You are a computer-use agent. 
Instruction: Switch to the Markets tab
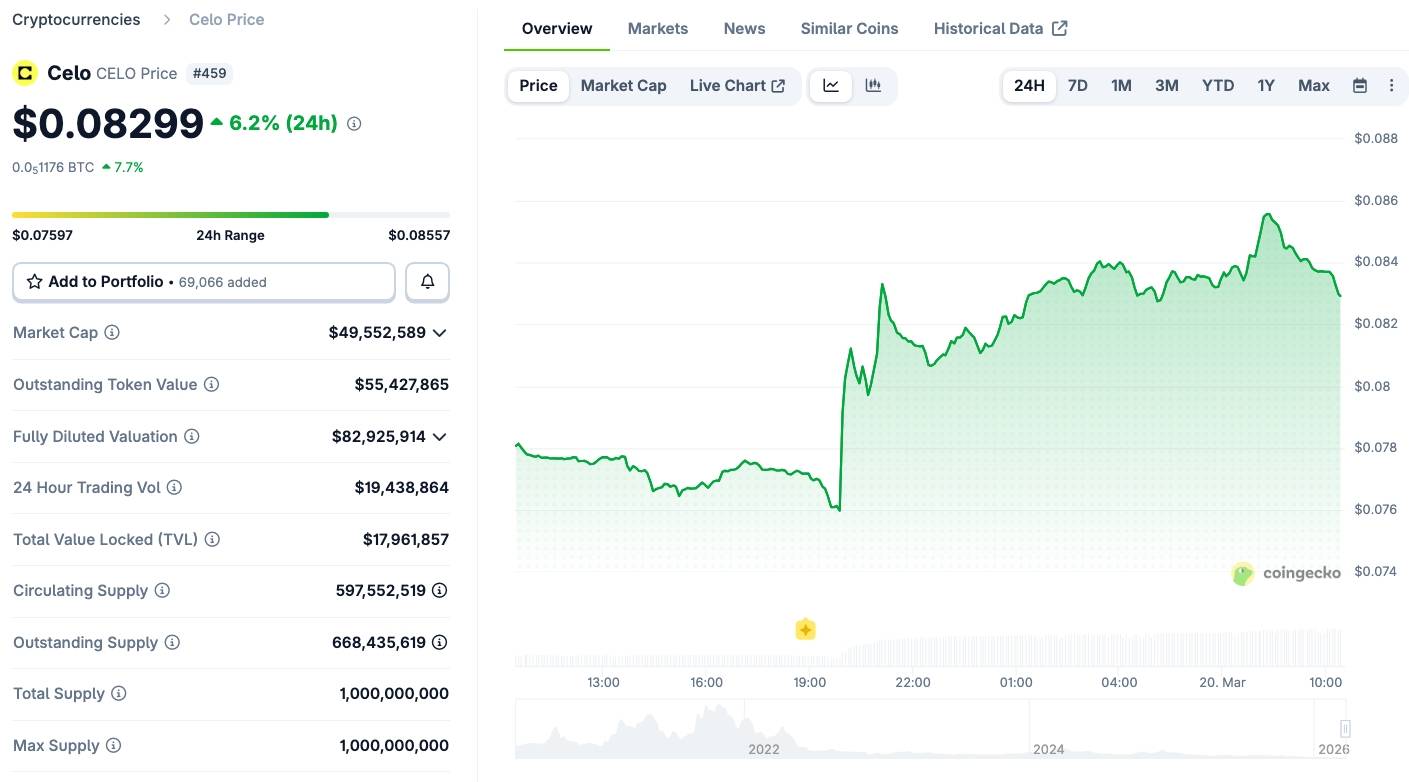point(658,28)
